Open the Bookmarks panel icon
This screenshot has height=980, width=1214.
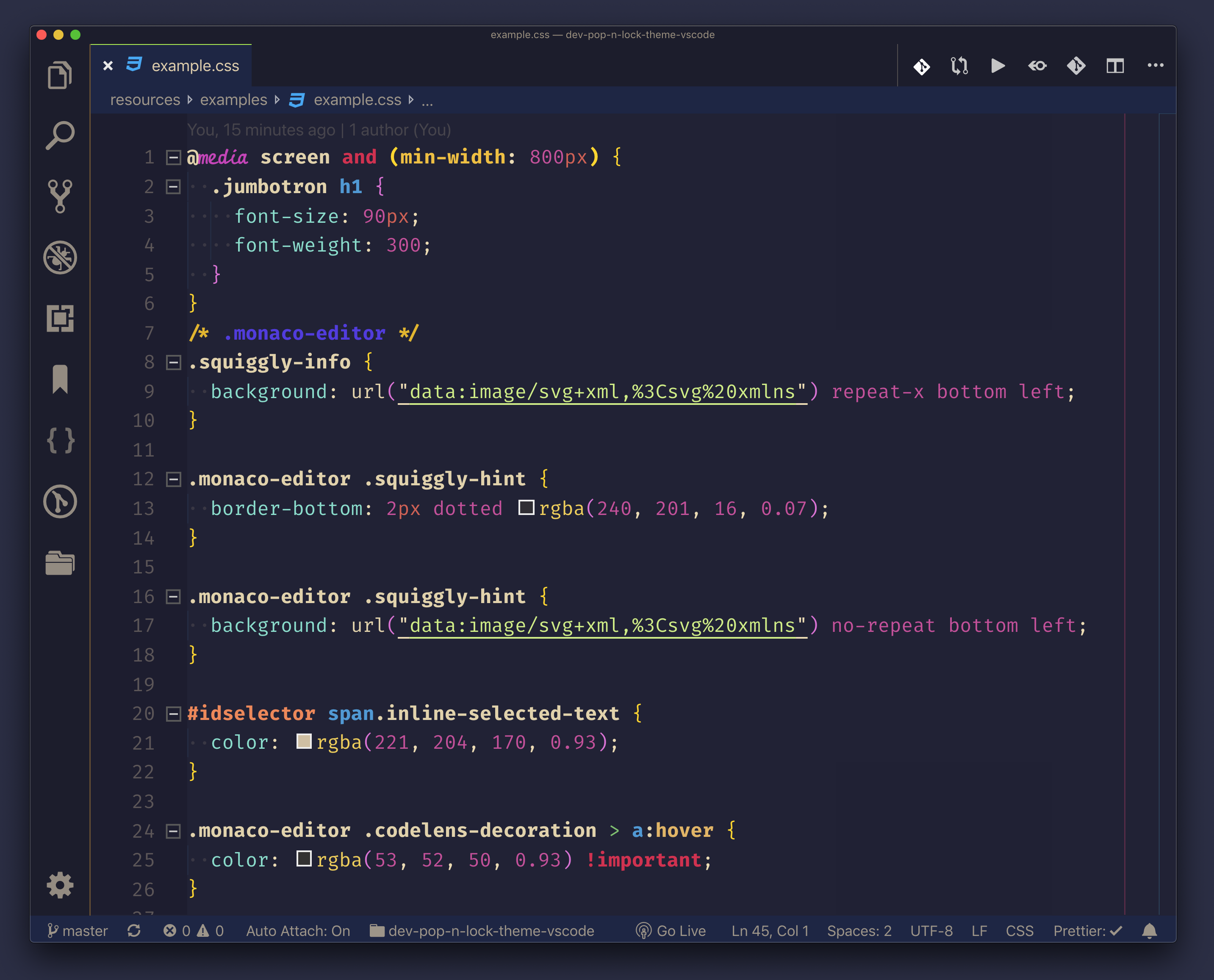60,379
